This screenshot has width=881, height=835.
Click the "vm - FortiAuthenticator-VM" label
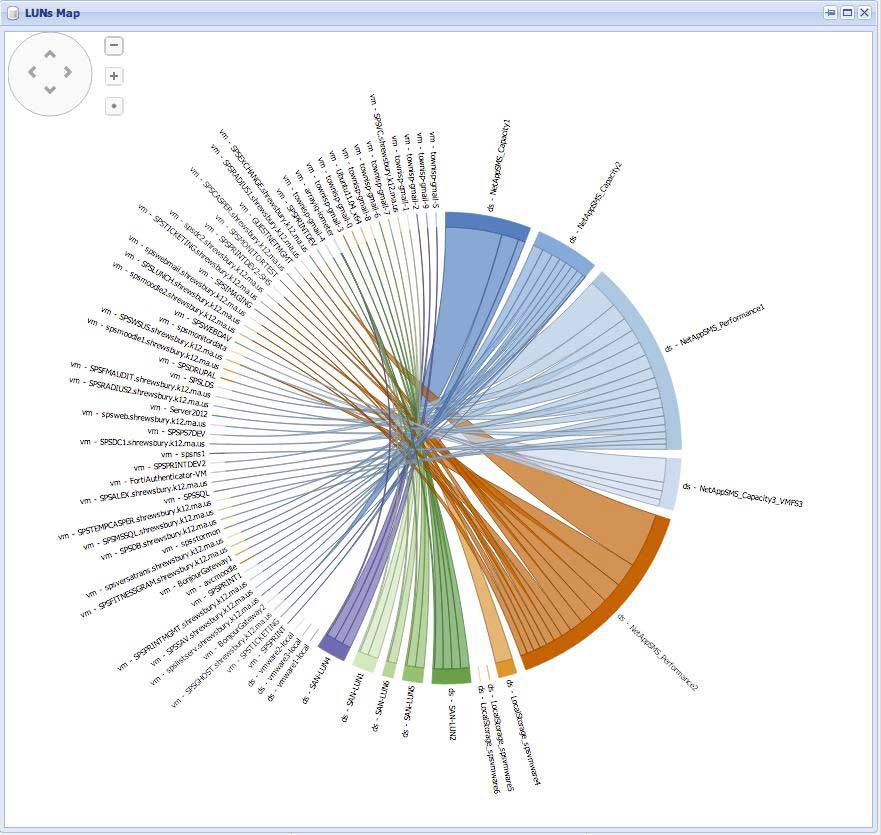tap(158, 478)
